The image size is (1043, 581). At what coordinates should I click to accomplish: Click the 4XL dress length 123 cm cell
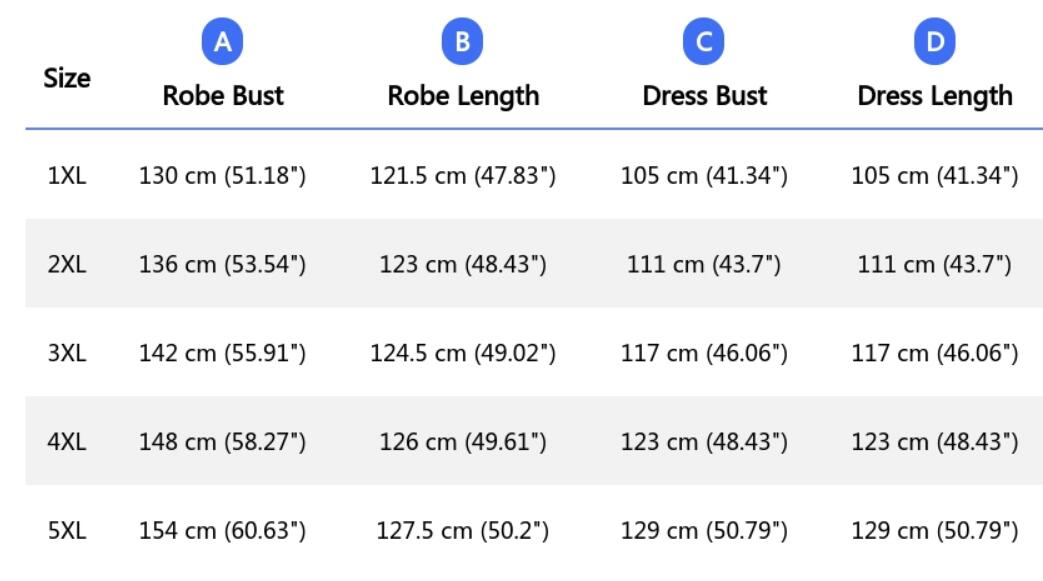coord(935,441)
